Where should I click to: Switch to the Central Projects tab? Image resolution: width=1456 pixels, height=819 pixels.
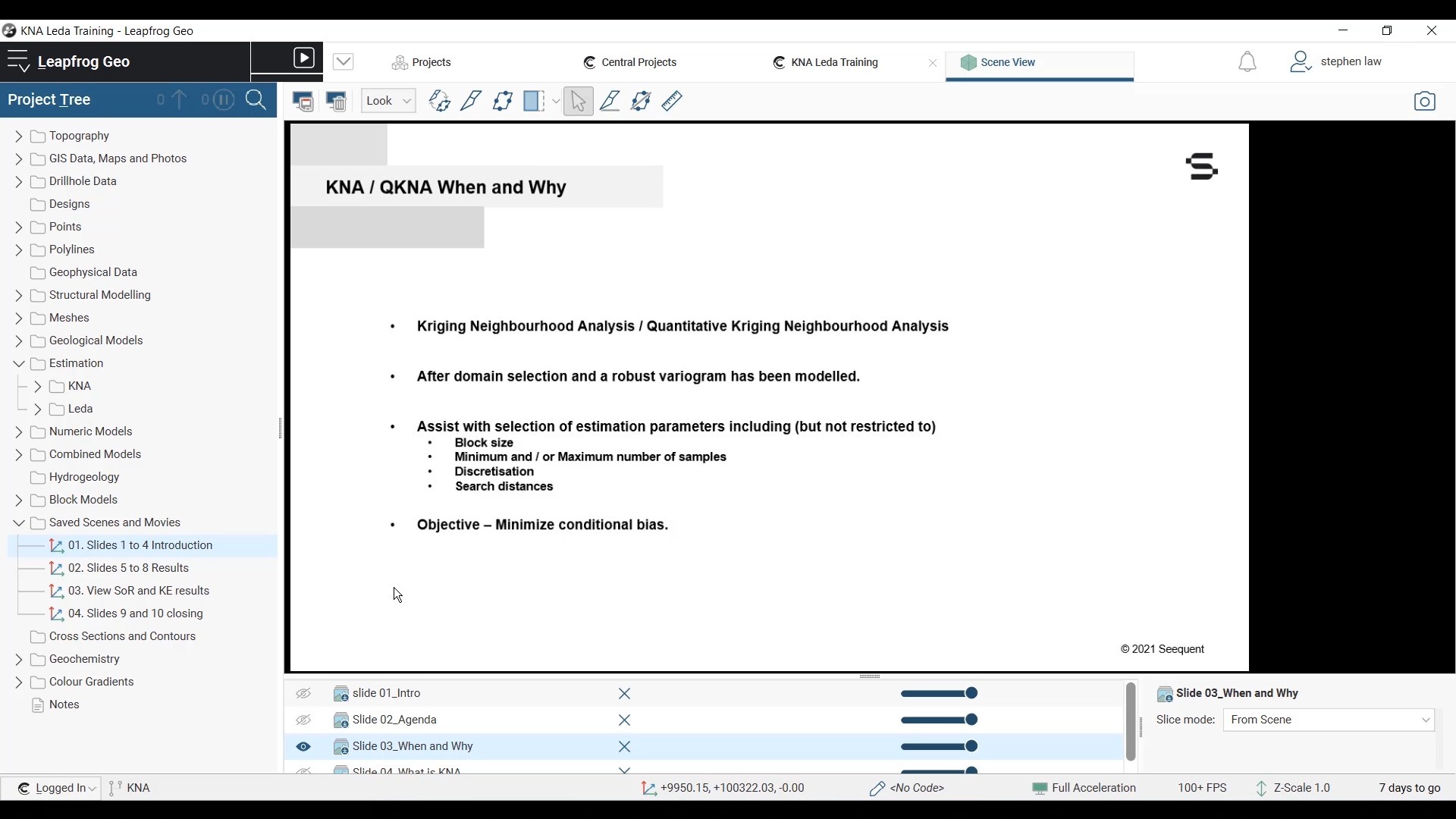point(630,62)
